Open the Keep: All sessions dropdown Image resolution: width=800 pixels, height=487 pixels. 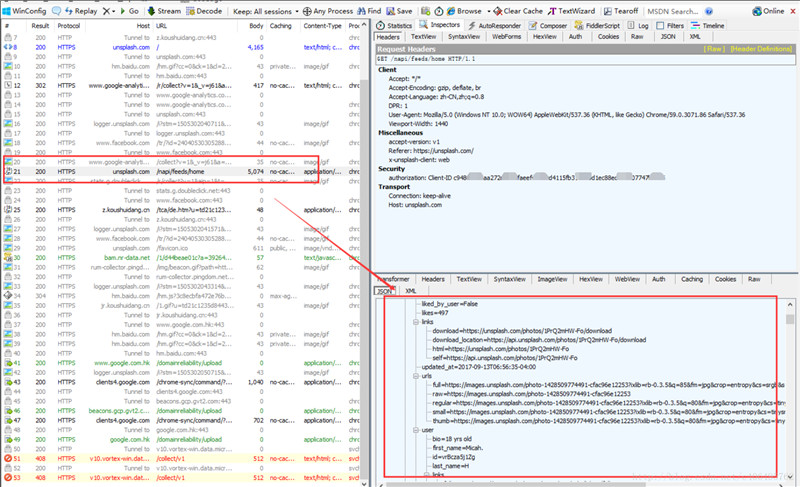pos(266,11)
